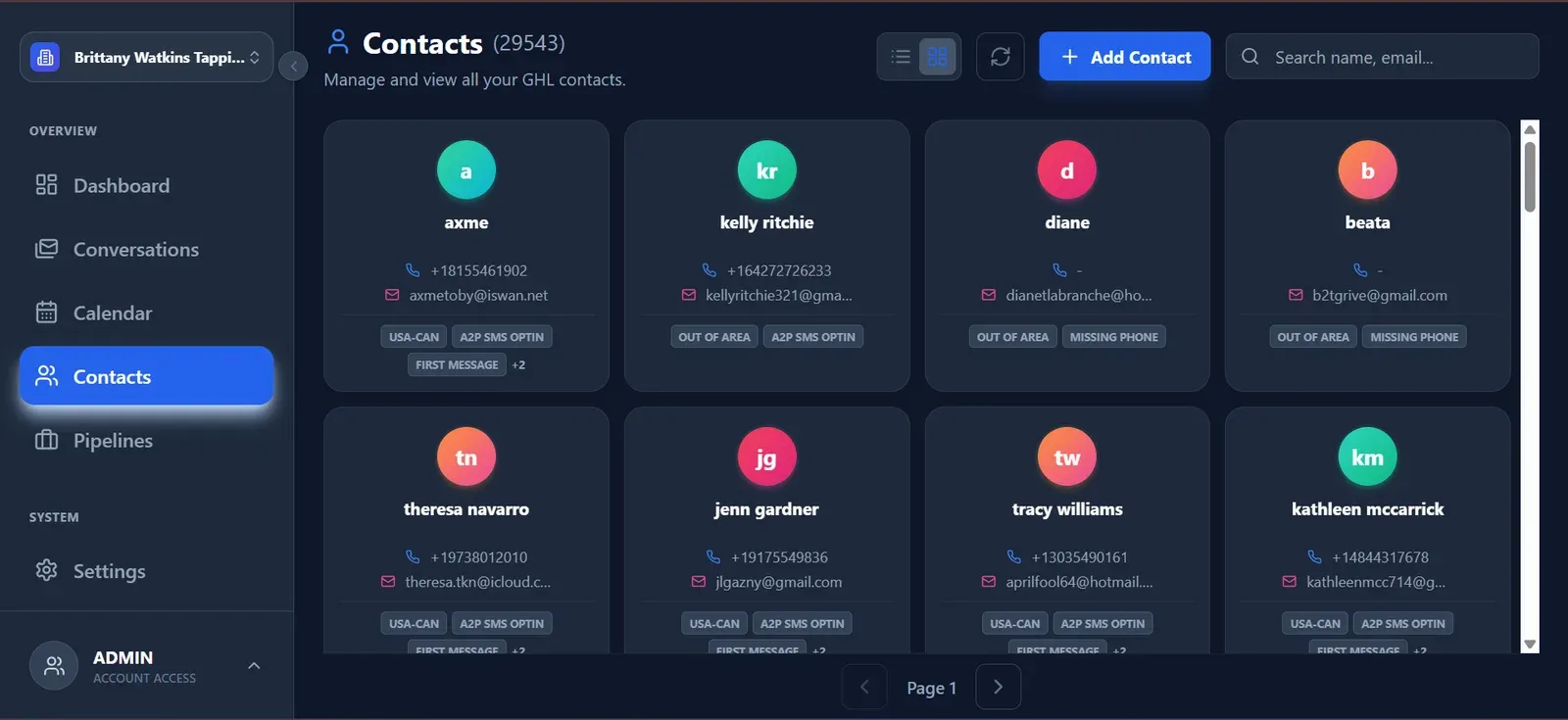
Task: Open Settings in the sidebar
Action: [146, 570]
